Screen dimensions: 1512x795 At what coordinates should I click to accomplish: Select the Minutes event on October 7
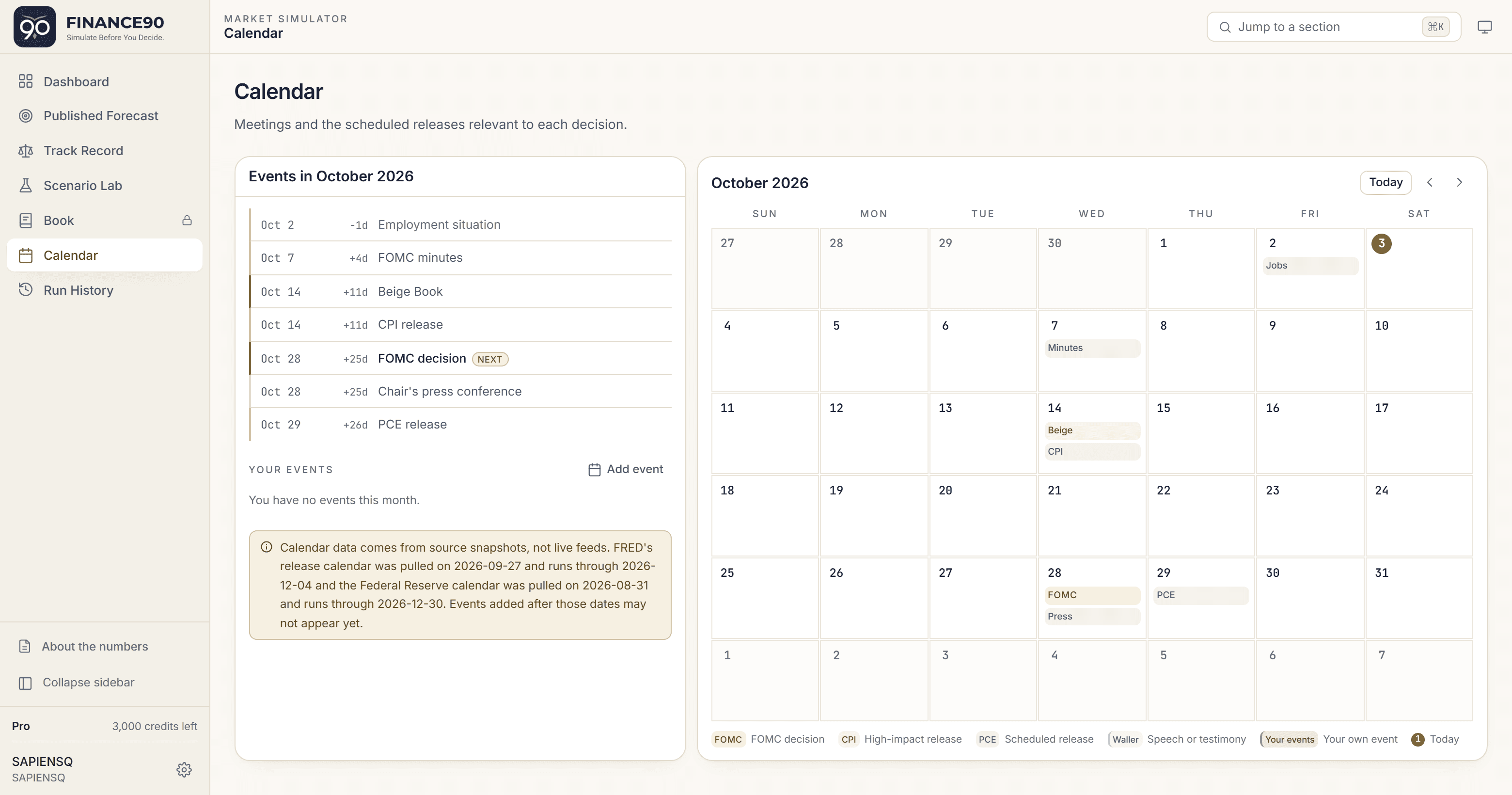coord(1092,348)
